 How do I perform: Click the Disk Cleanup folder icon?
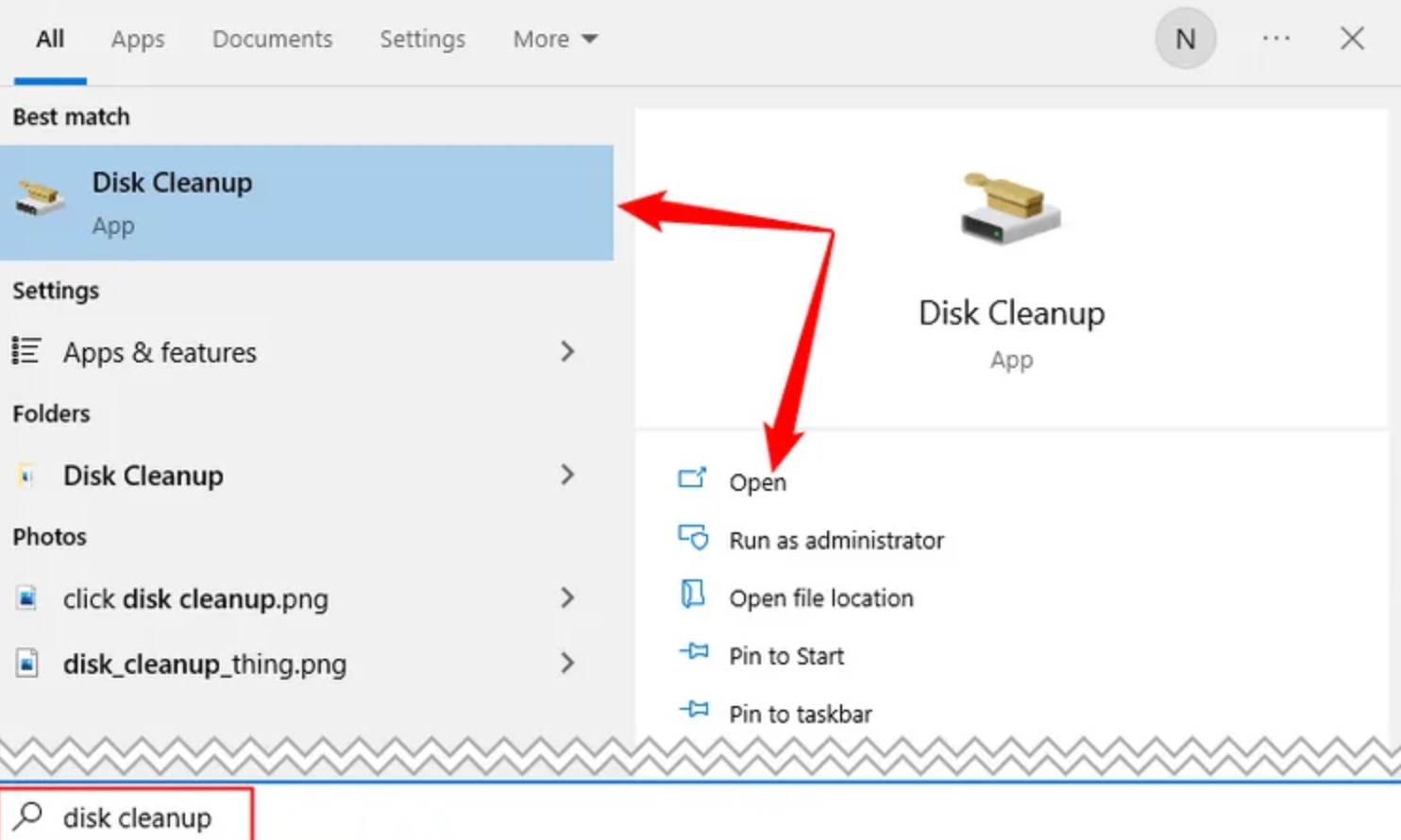pyautogui.click(x=26, y=476)
